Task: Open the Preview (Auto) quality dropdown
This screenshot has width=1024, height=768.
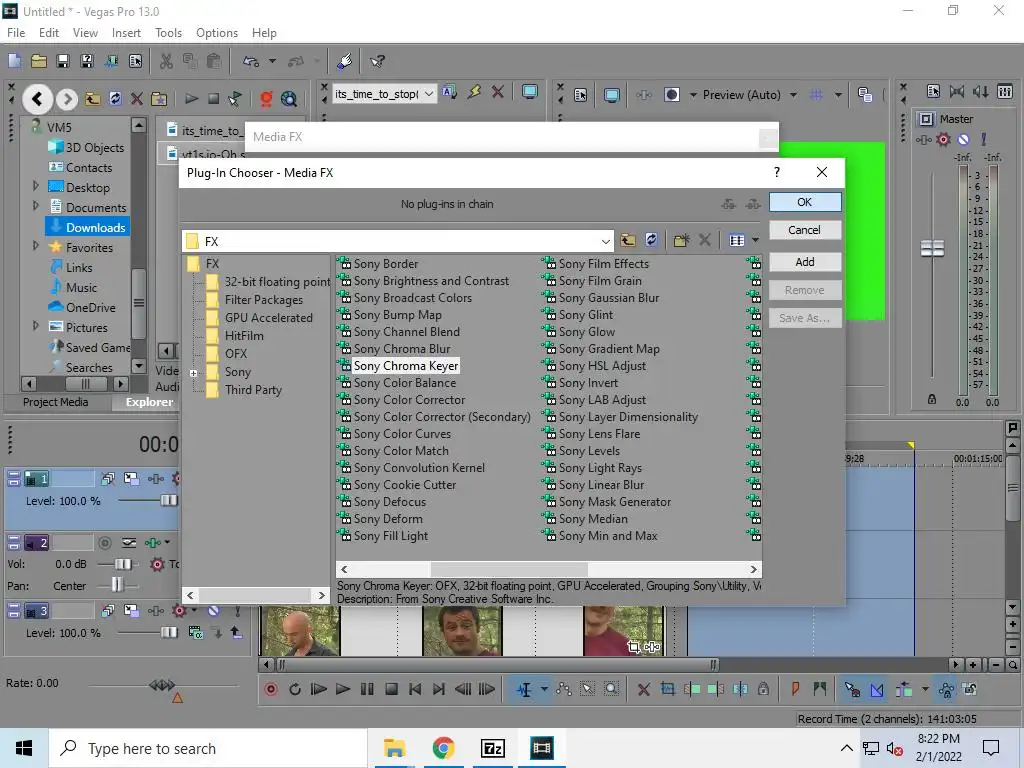Action: coord(793,95)
